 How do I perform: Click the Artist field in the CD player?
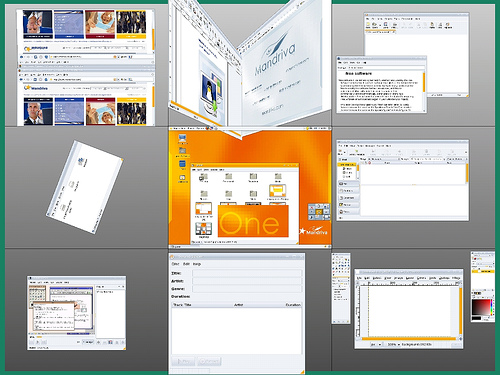click(247, 281)
